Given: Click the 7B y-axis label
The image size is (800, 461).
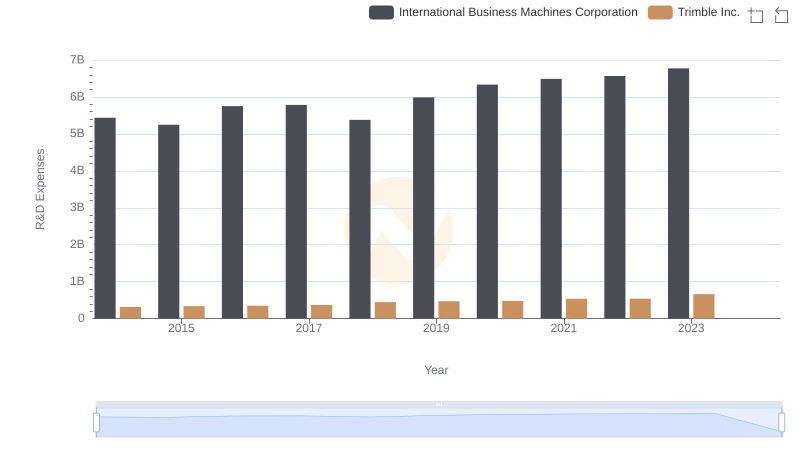Looking at the screenshot, I should (77, 60).
